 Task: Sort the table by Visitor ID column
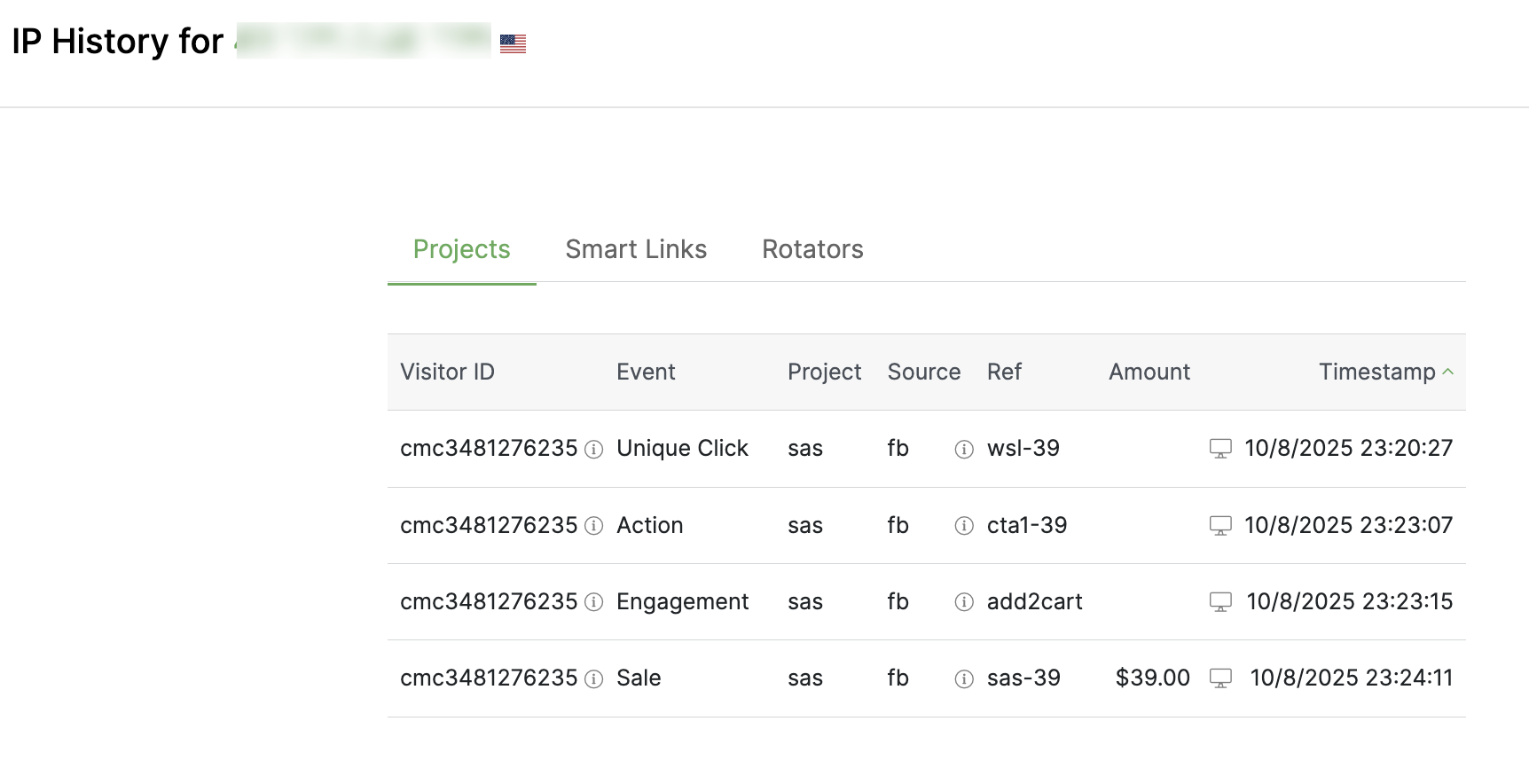click(447, 372)
